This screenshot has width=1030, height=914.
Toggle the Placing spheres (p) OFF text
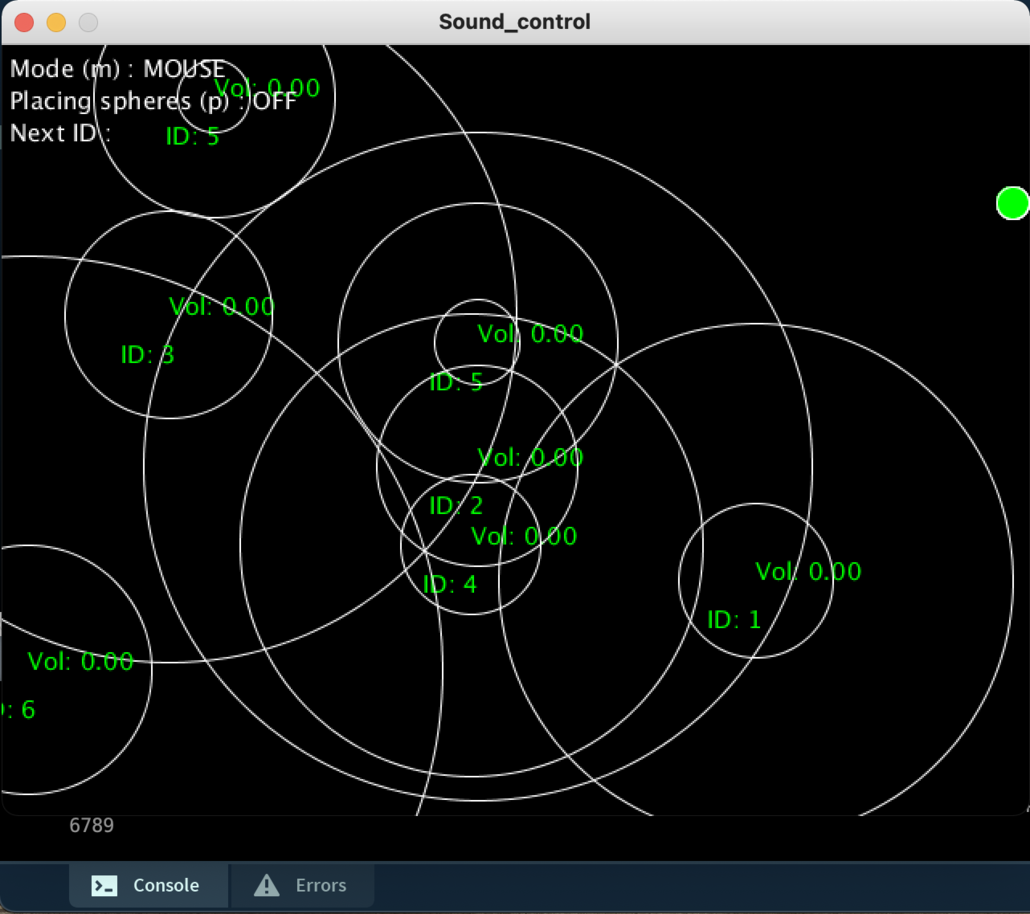click(x=153, y=101)
